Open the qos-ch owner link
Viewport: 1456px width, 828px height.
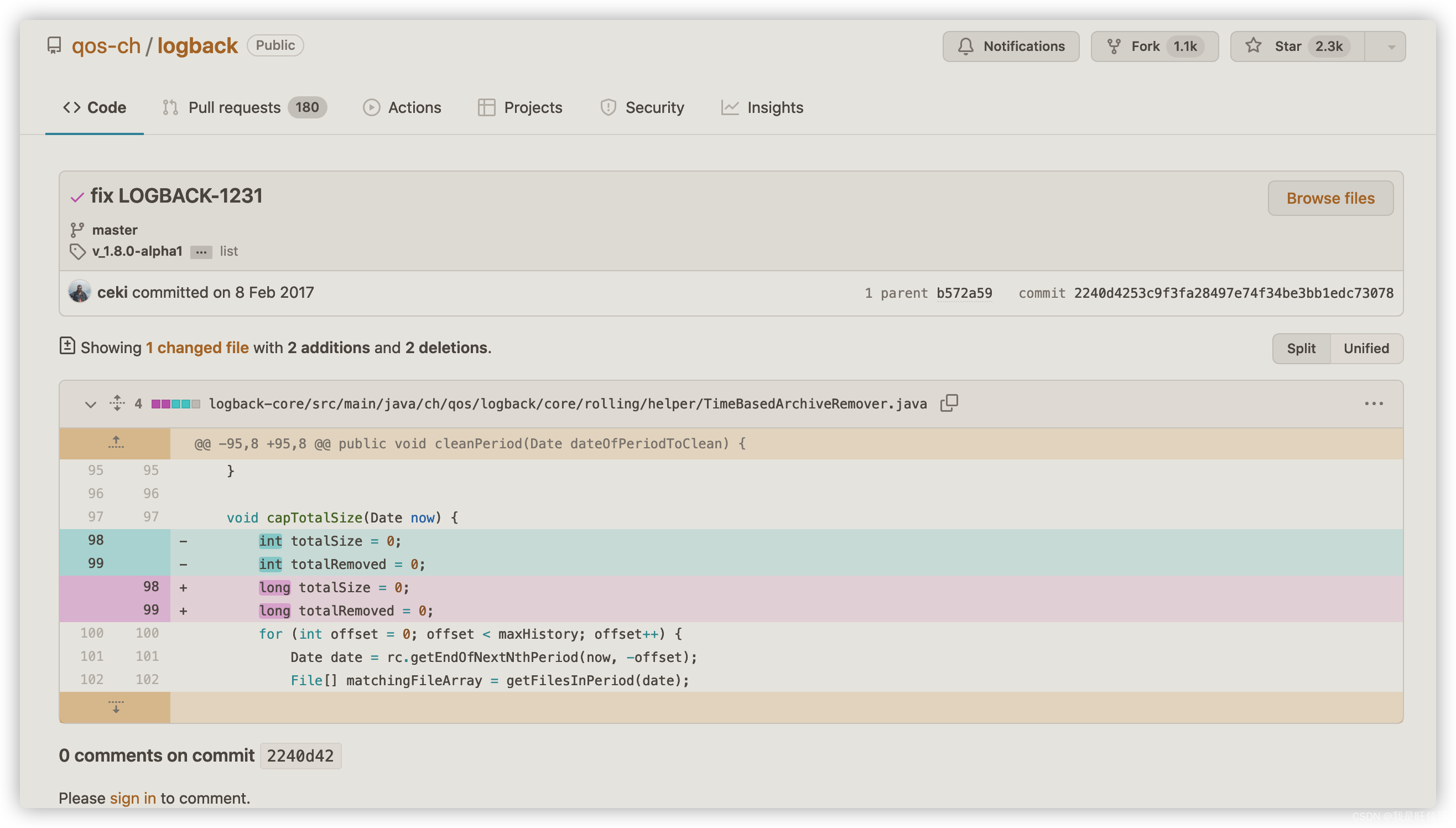point(106,45)
